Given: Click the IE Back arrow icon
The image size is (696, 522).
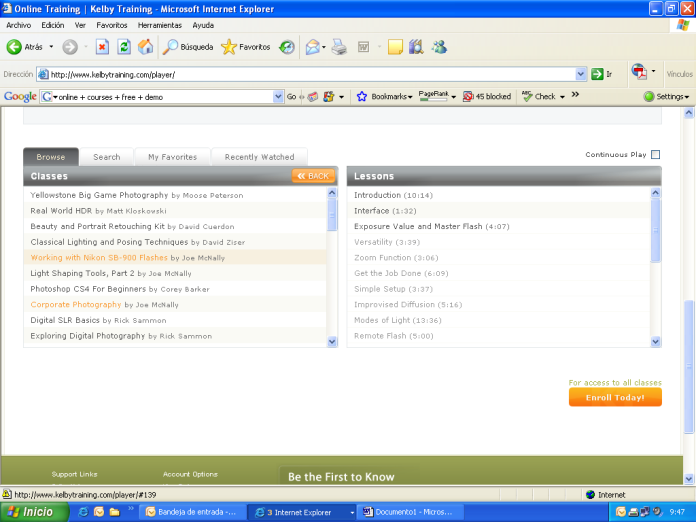Looking at the screenshot, I should 14,47.
